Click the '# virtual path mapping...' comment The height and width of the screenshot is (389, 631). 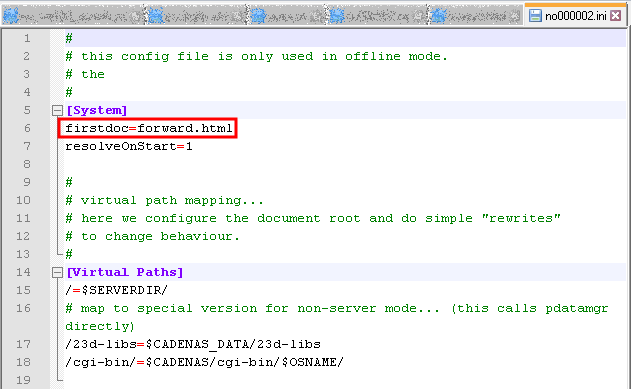165,200
